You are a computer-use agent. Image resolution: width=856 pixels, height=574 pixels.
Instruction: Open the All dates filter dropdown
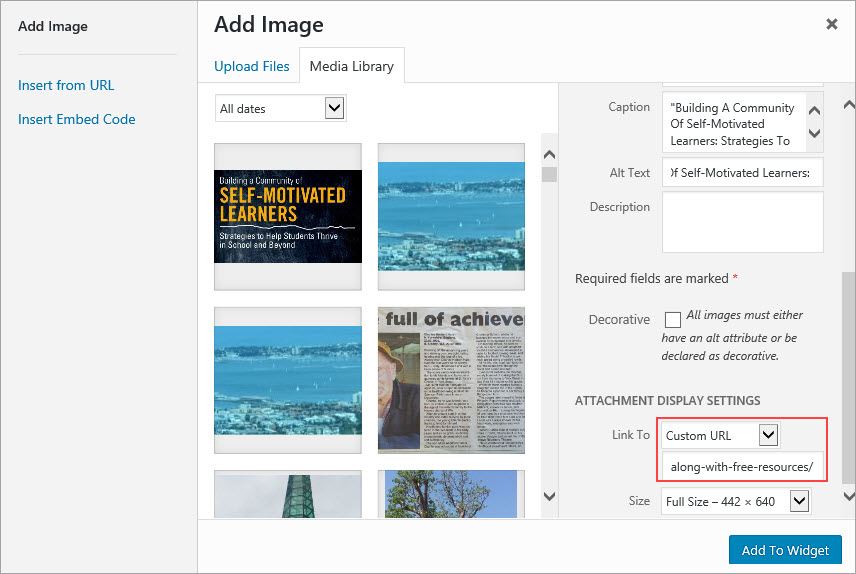pos(281,108)
